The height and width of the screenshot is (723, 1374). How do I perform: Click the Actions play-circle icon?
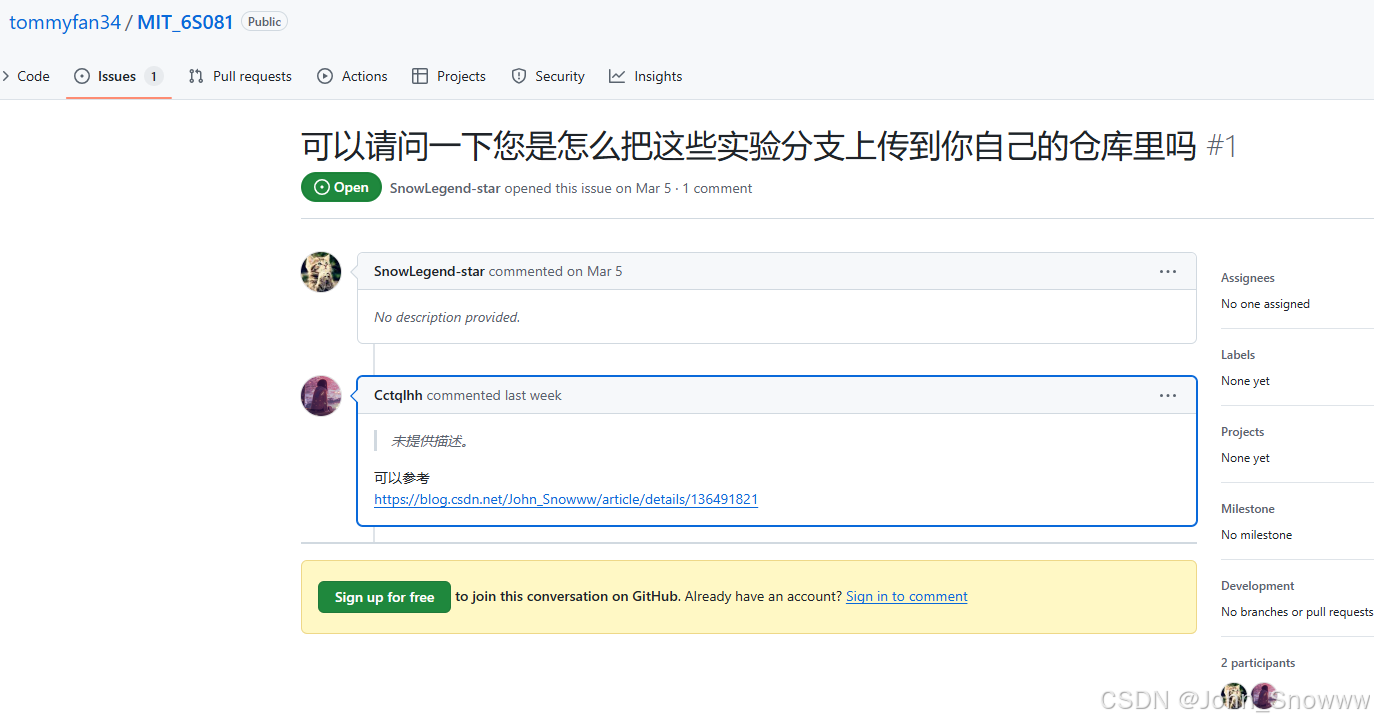(x=324, y=75)
